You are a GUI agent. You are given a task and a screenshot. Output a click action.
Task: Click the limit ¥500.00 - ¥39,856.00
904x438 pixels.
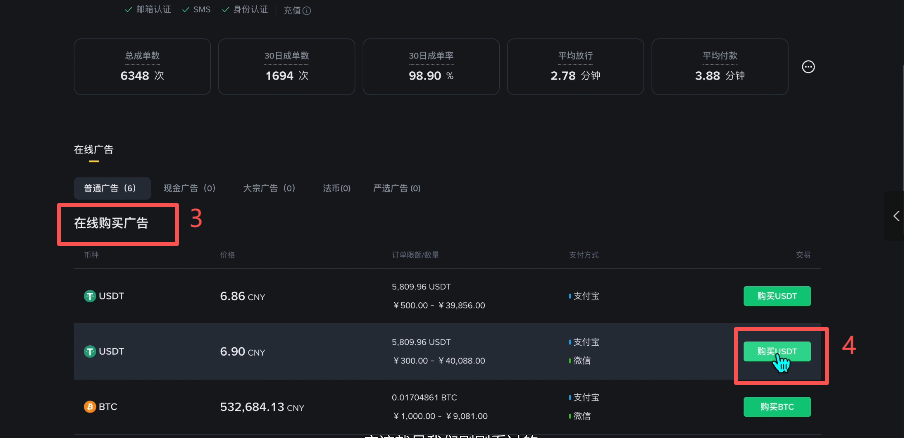[439, 305]
